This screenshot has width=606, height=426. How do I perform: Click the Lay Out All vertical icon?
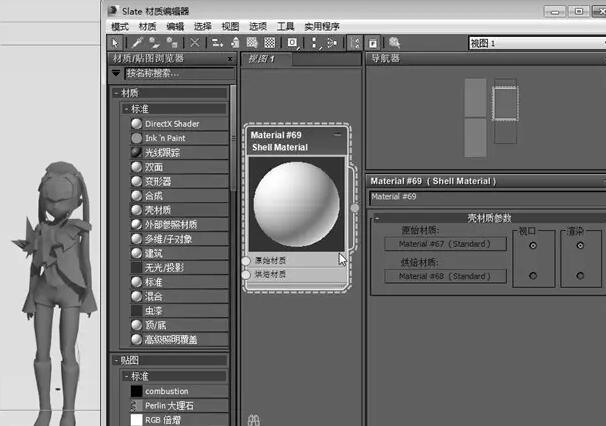pyautogui.click(x=315, y=43)
